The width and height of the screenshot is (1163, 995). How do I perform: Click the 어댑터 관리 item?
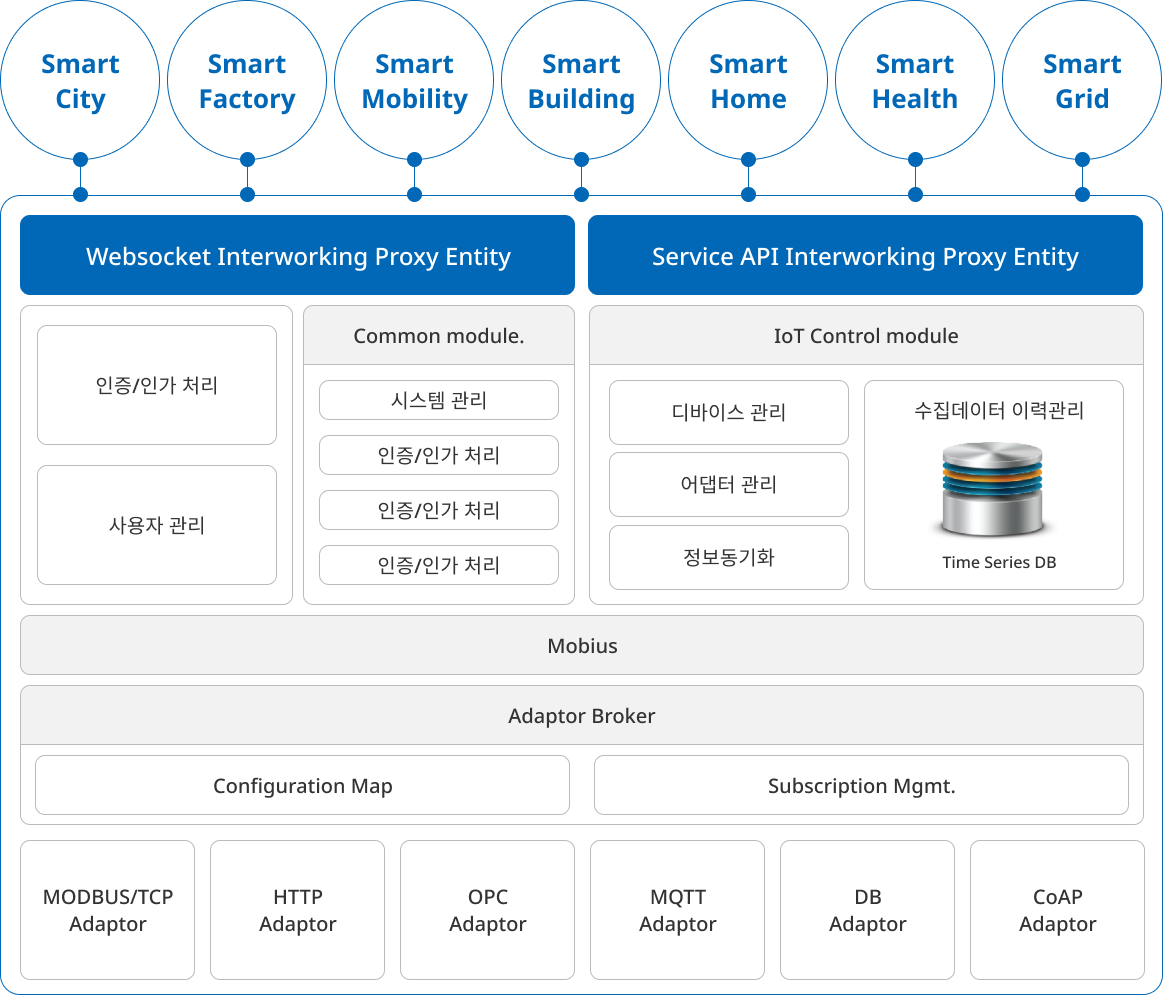(x=729, y=485)
